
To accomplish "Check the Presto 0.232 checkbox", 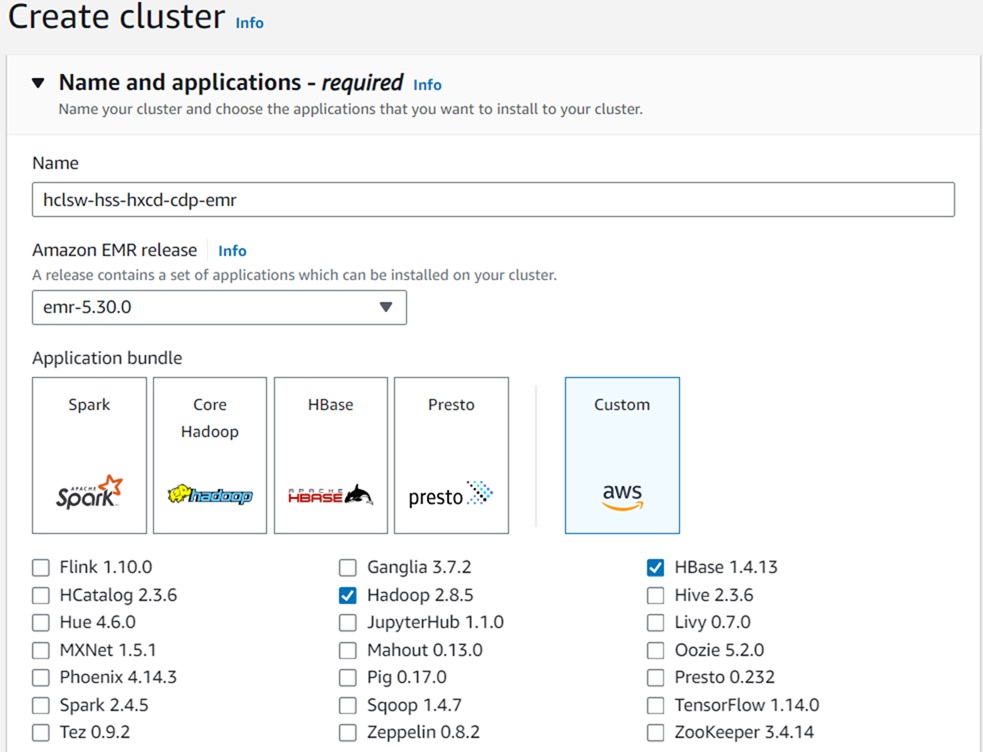I will click(x=655, y=678).
